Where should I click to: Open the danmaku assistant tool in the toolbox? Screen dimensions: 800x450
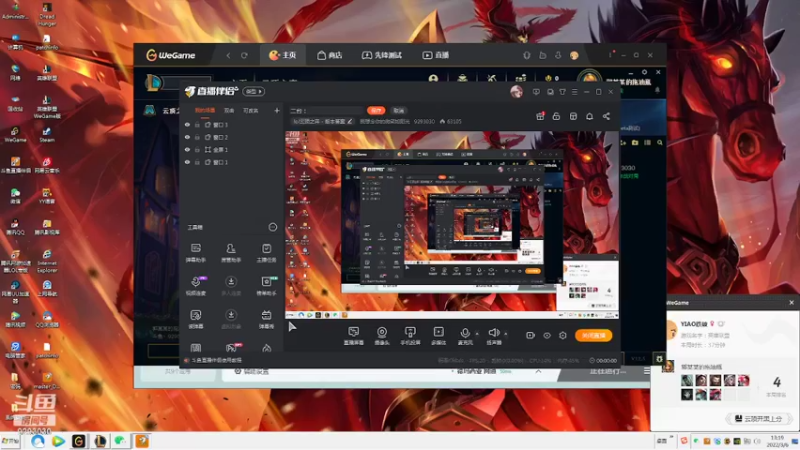coord(196,252)
